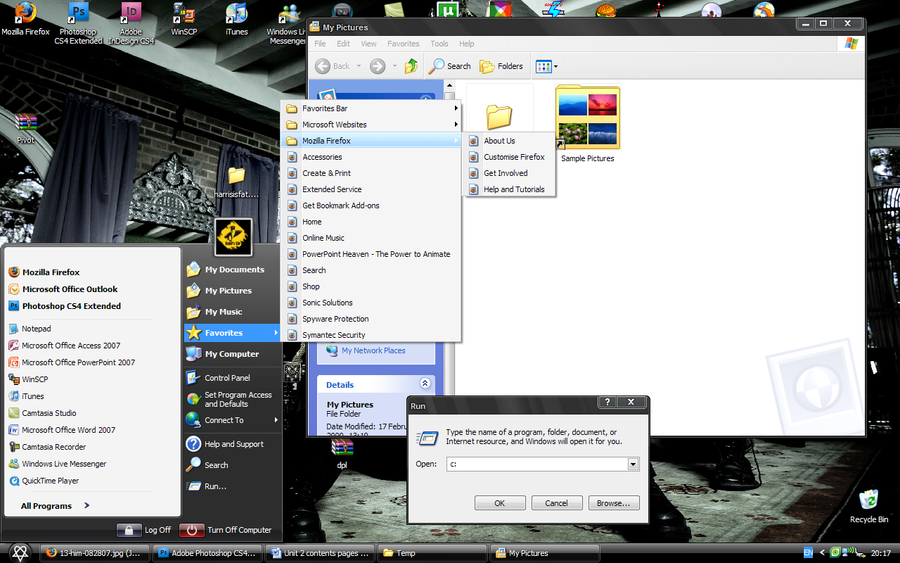Collapse the Details panel in My Pictures
The width and height of the screenshot is (900, 563).
[x=425, y=383]
